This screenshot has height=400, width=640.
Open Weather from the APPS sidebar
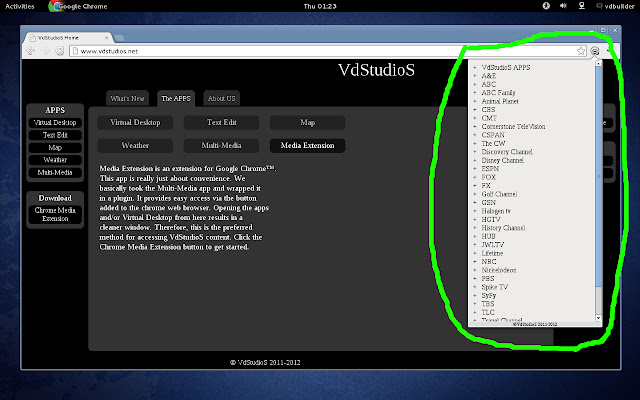click(55, 160)
